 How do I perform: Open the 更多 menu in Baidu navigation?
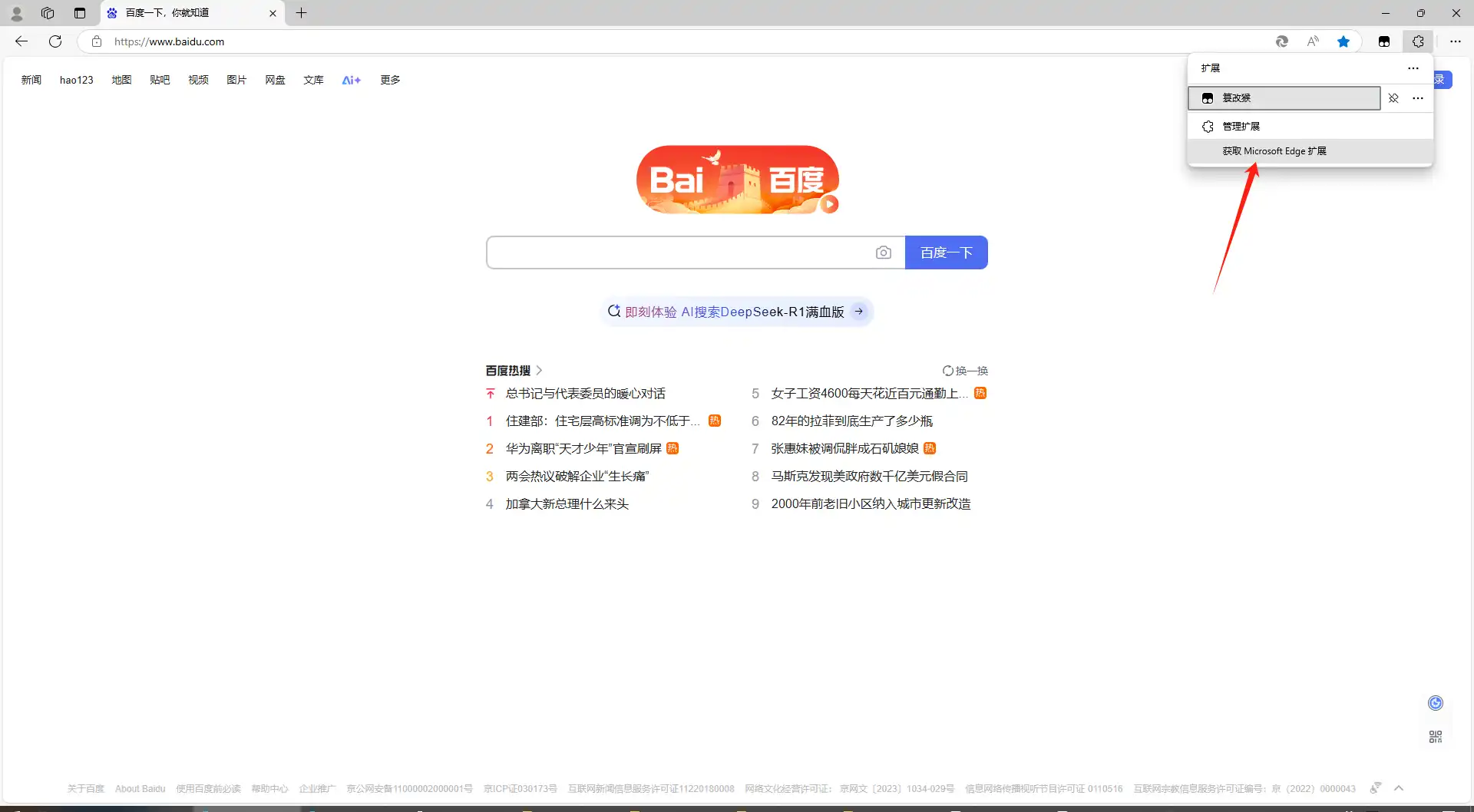click(x=389, y=80)
